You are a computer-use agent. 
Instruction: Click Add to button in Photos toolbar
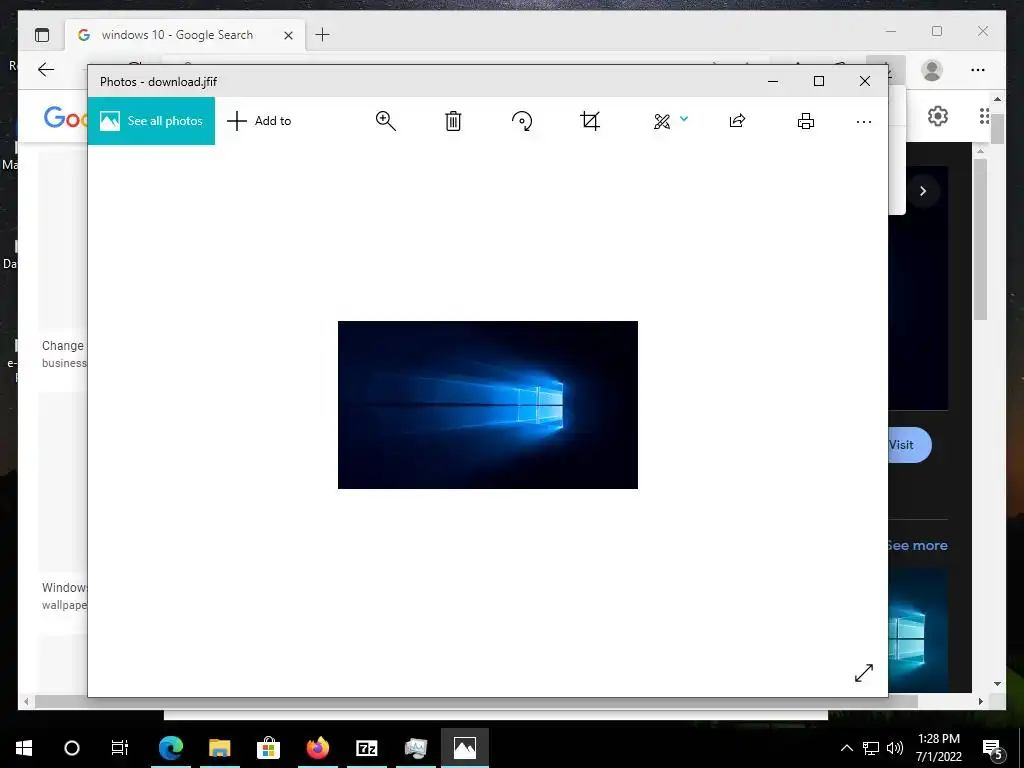click(x=259, y=121)
